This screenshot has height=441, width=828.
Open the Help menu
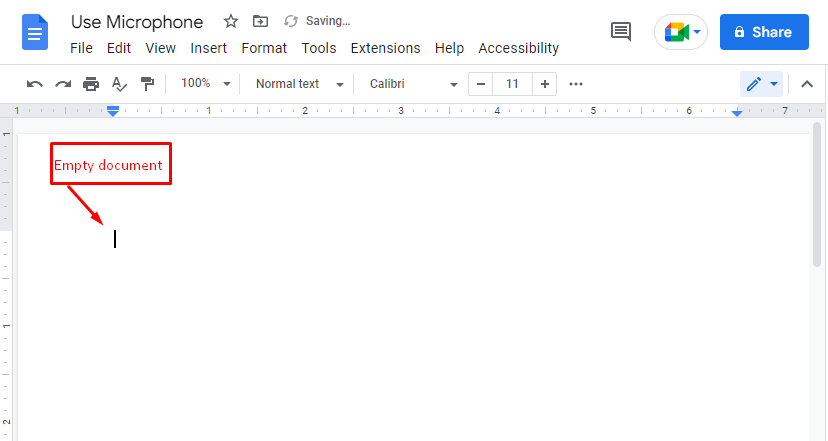tap(449, 48)
